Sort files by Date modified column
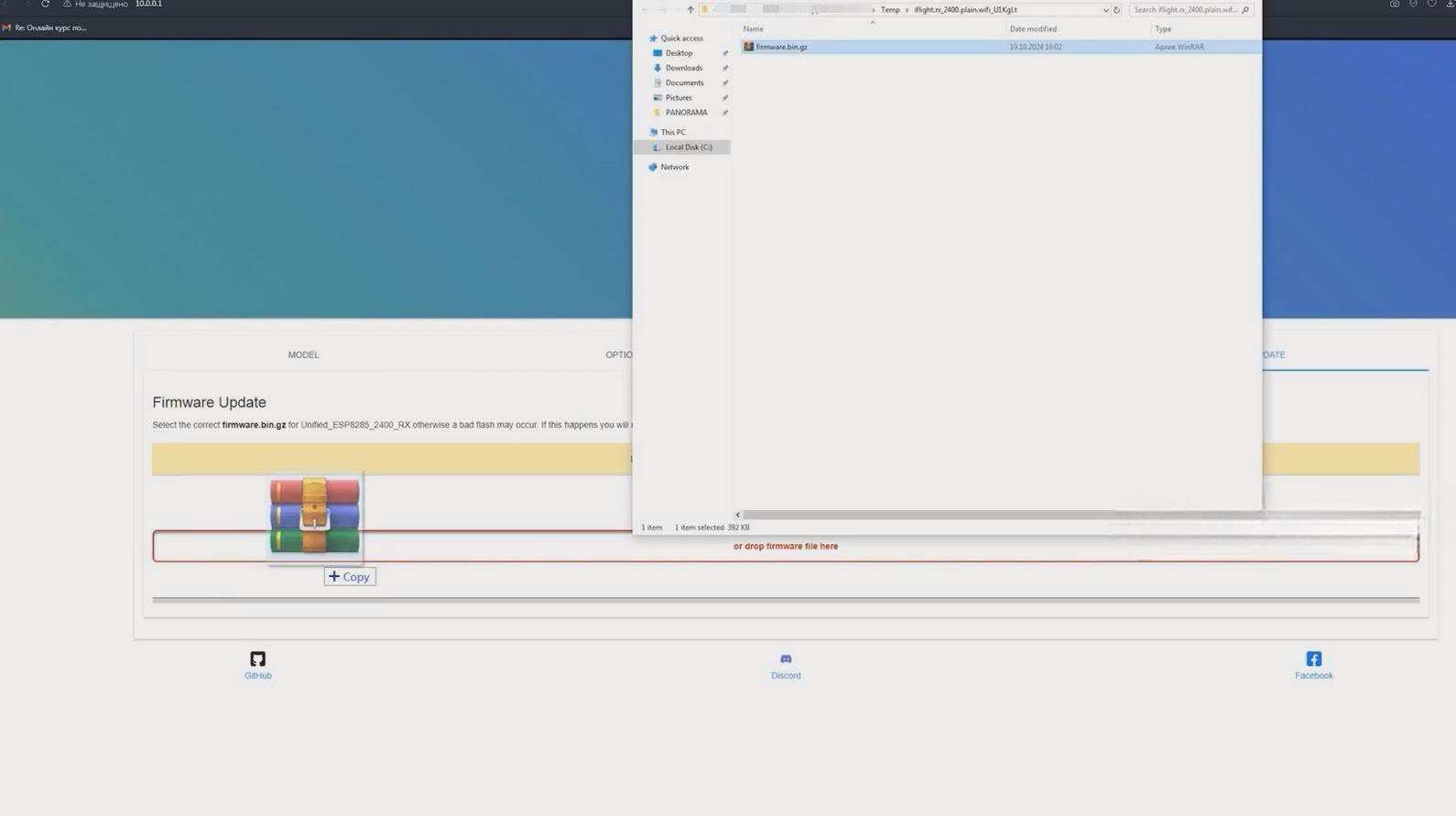The image size is (1456, 816). [1032, 29]
